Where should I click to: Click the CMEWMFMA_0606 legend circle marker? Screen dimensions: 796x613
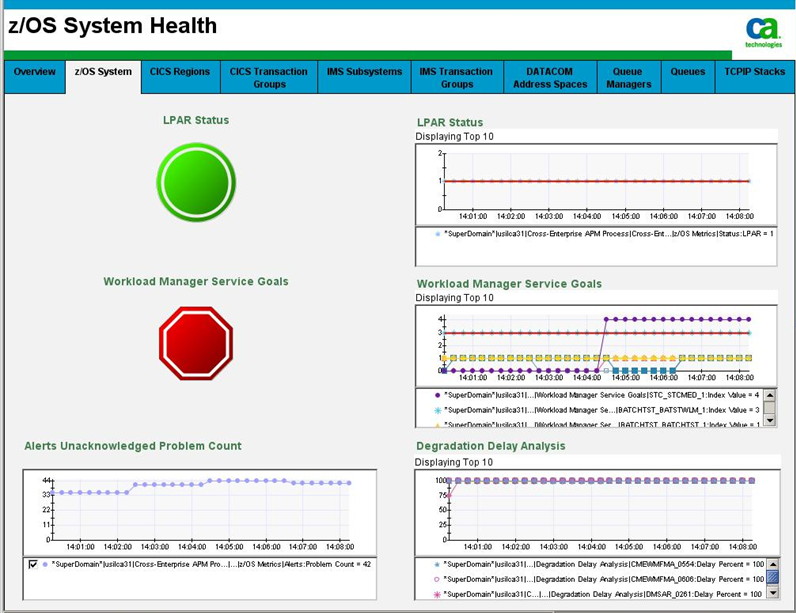[x=437, y=579]
